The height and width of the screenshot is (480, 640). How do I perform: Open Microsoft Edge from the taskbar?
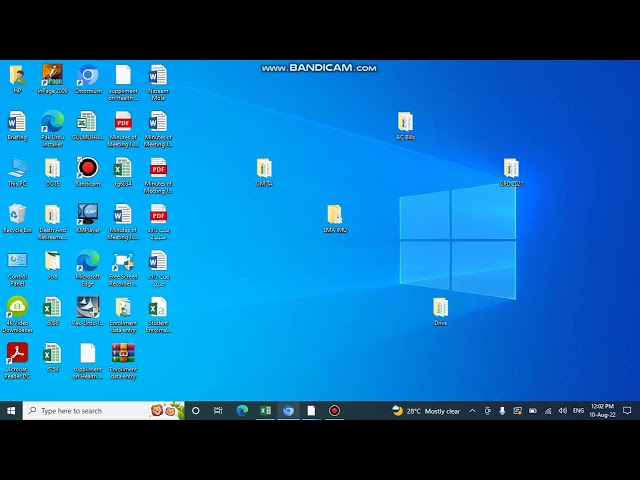tap(242, 411)
